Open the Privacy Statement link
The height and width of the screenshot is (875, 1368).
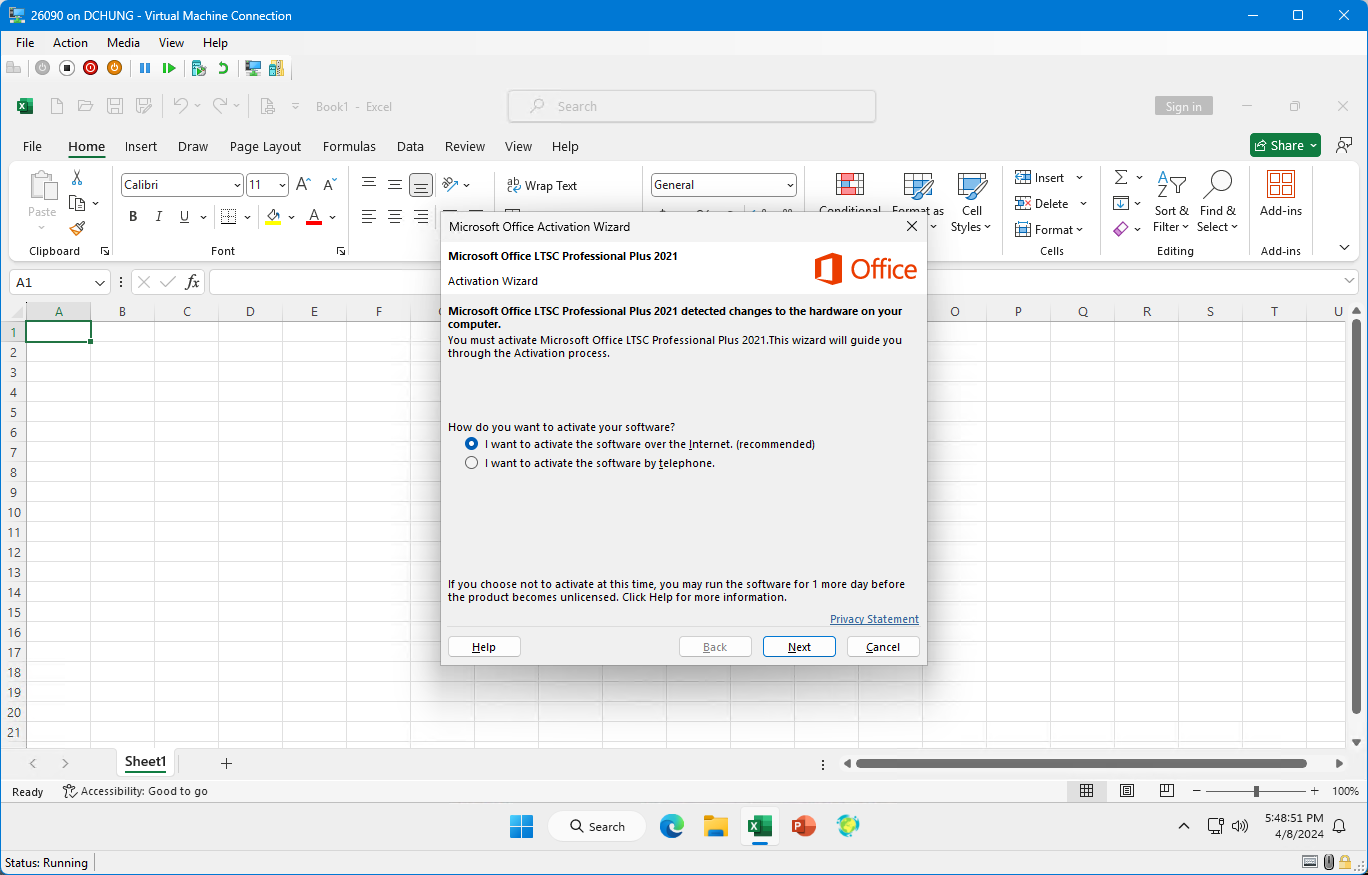(x=874, y=619)
